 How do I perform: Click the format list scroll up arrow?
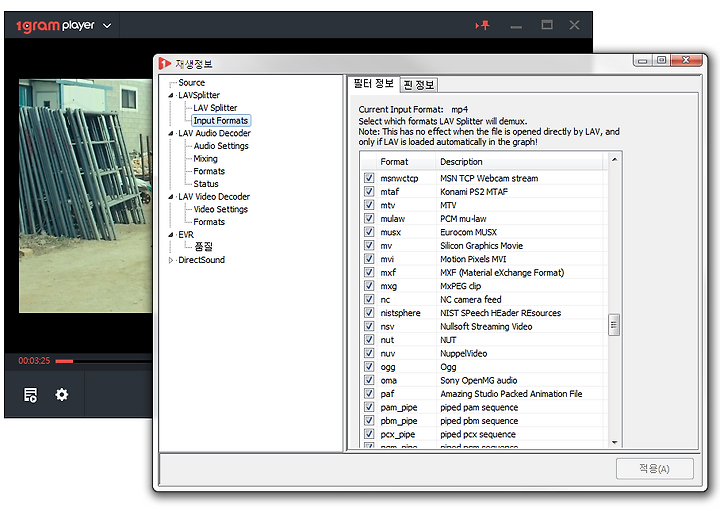(x=614, y=160)
